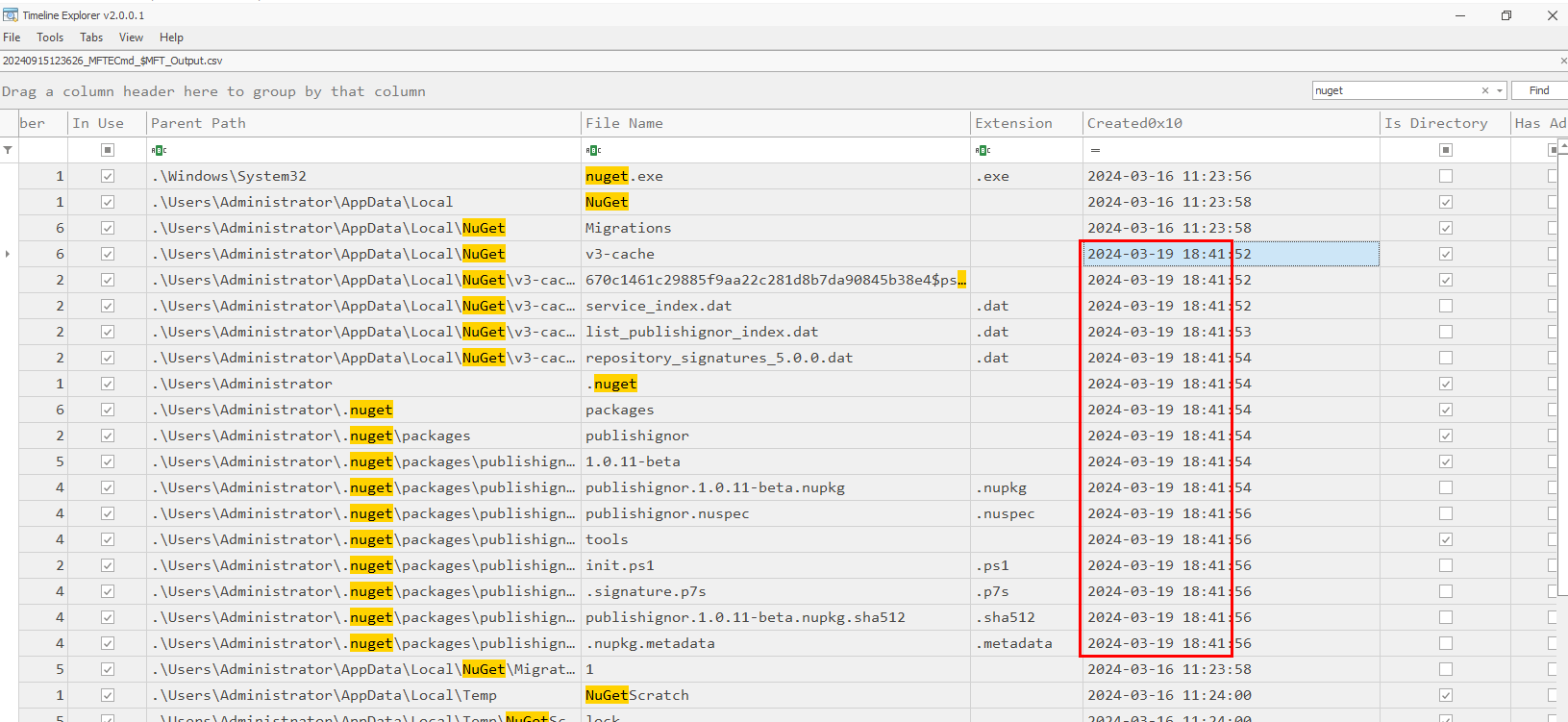Sort by the Is Directory column header

tap(1445, 123)
